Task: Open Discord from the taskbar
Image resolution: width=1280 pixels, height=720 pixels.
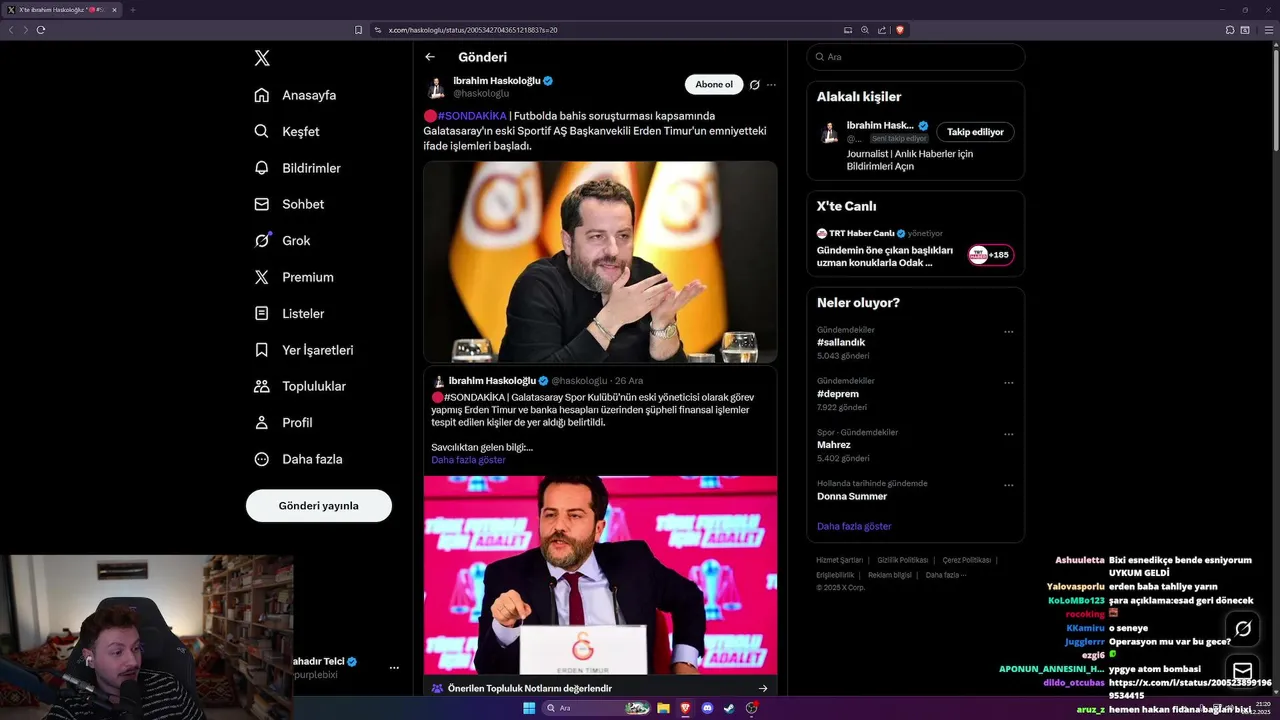Action: pyautogui.click(x=707, y=708)
